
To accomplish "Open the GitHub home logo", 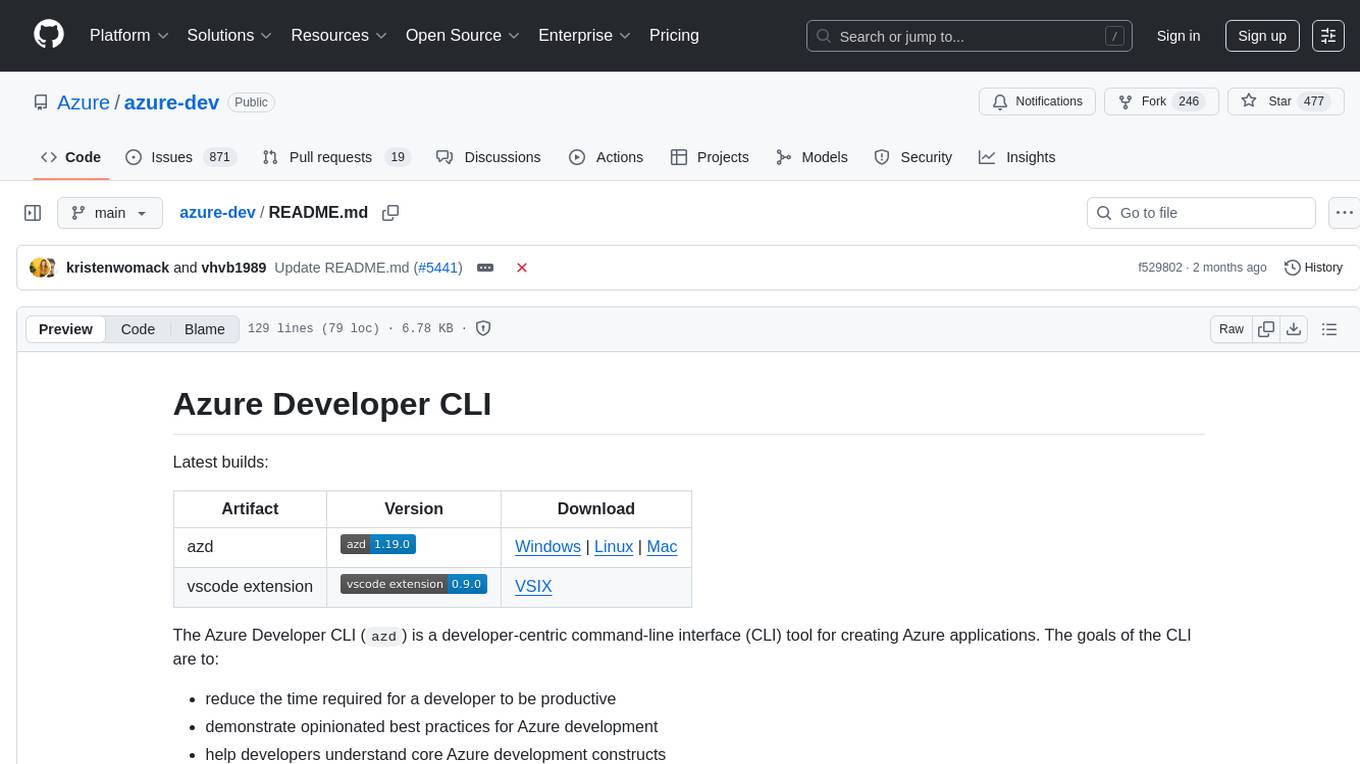I will (49, 35).
